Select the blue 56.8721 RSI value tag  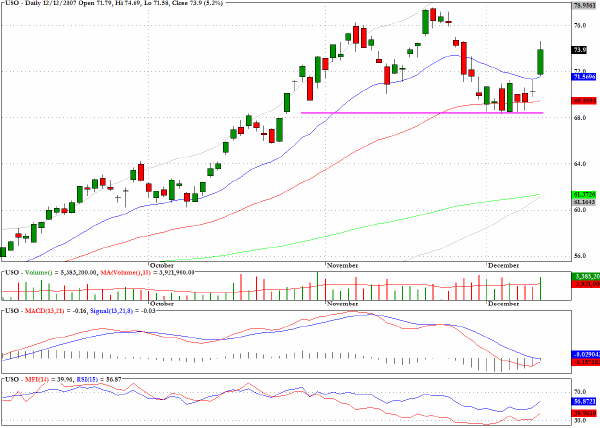(584, 402)
